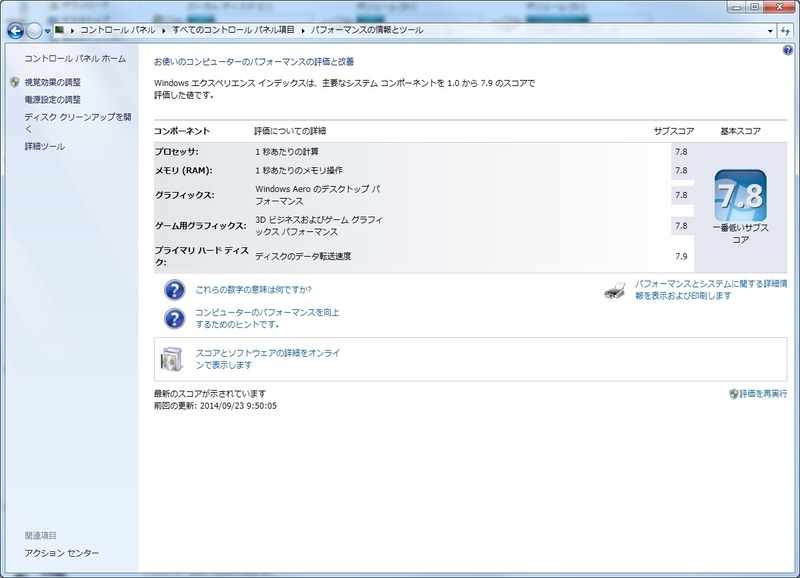Click the printer icon
Viewport: 800px width, 578px height.
coord(615,290)
